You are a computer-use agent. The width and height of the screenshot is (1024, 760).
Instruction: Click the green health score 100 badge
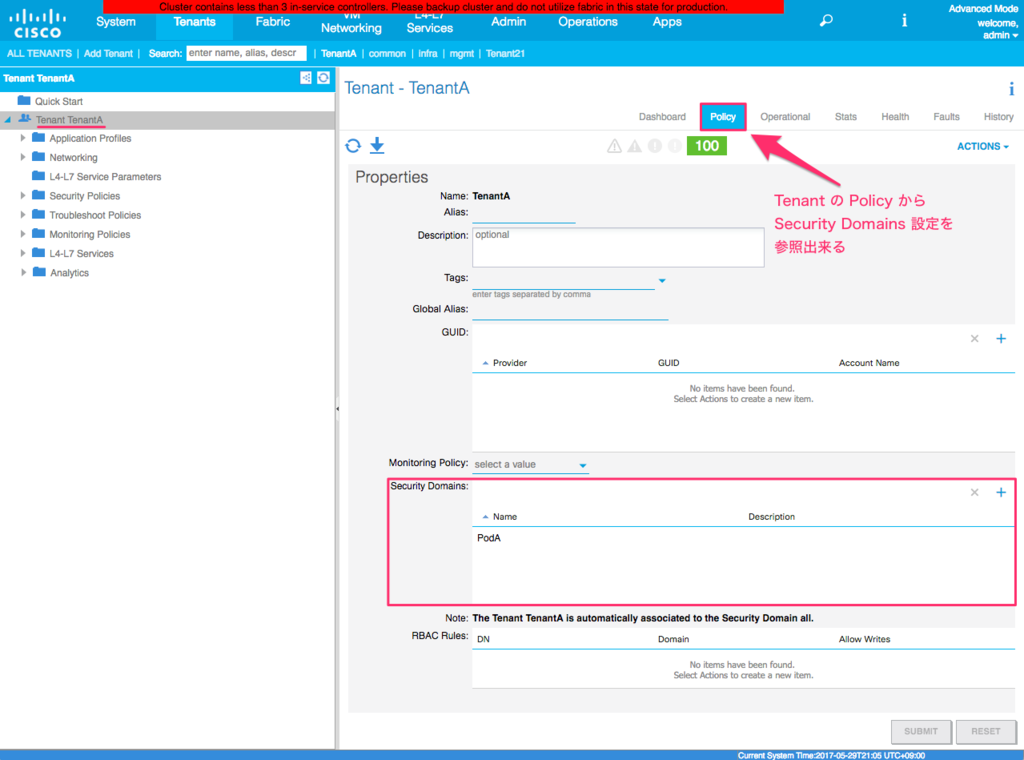[x=707, y=146]
